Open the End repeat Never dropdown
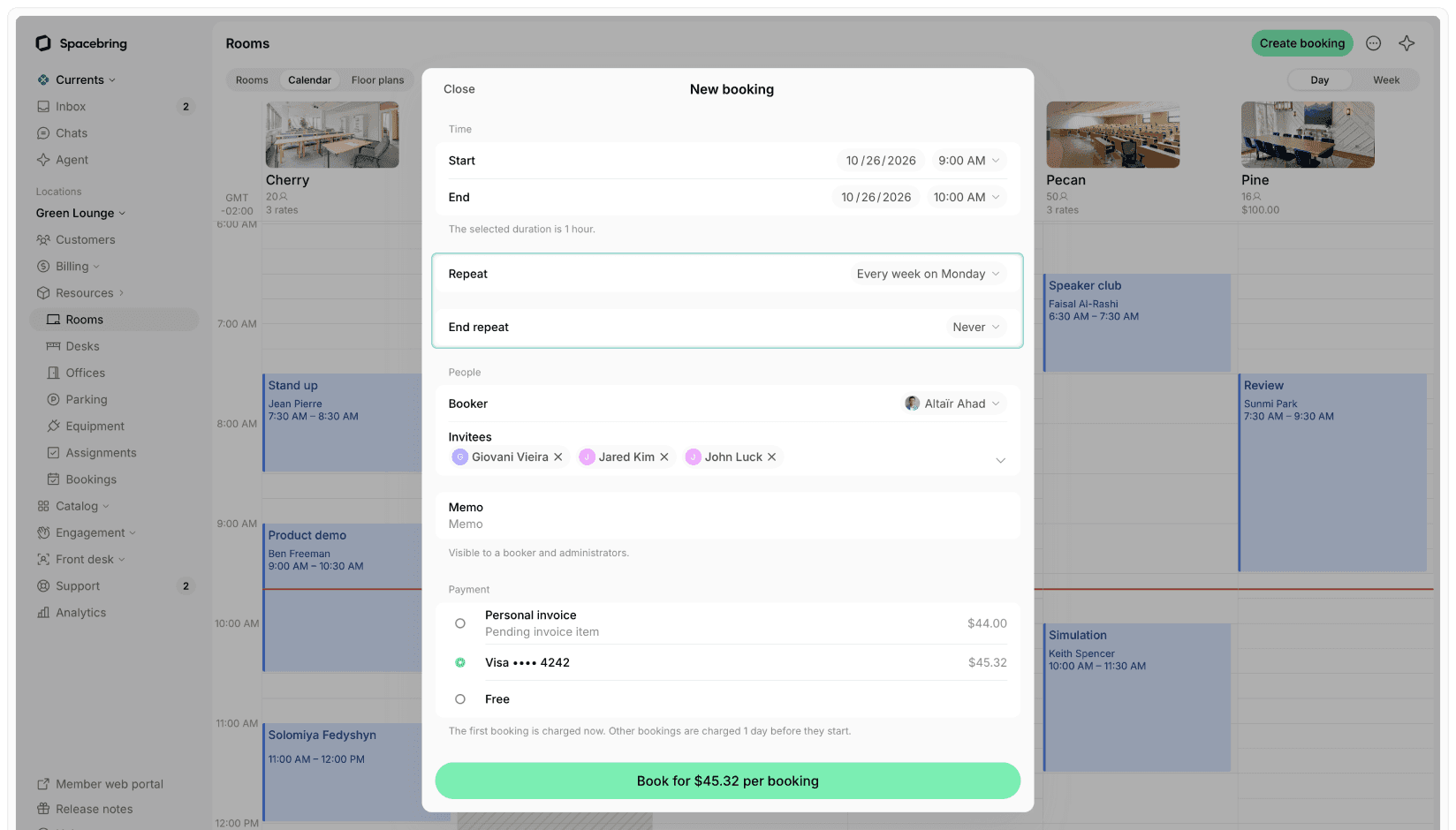1456x830 pixels. click(x=976, y=327)
